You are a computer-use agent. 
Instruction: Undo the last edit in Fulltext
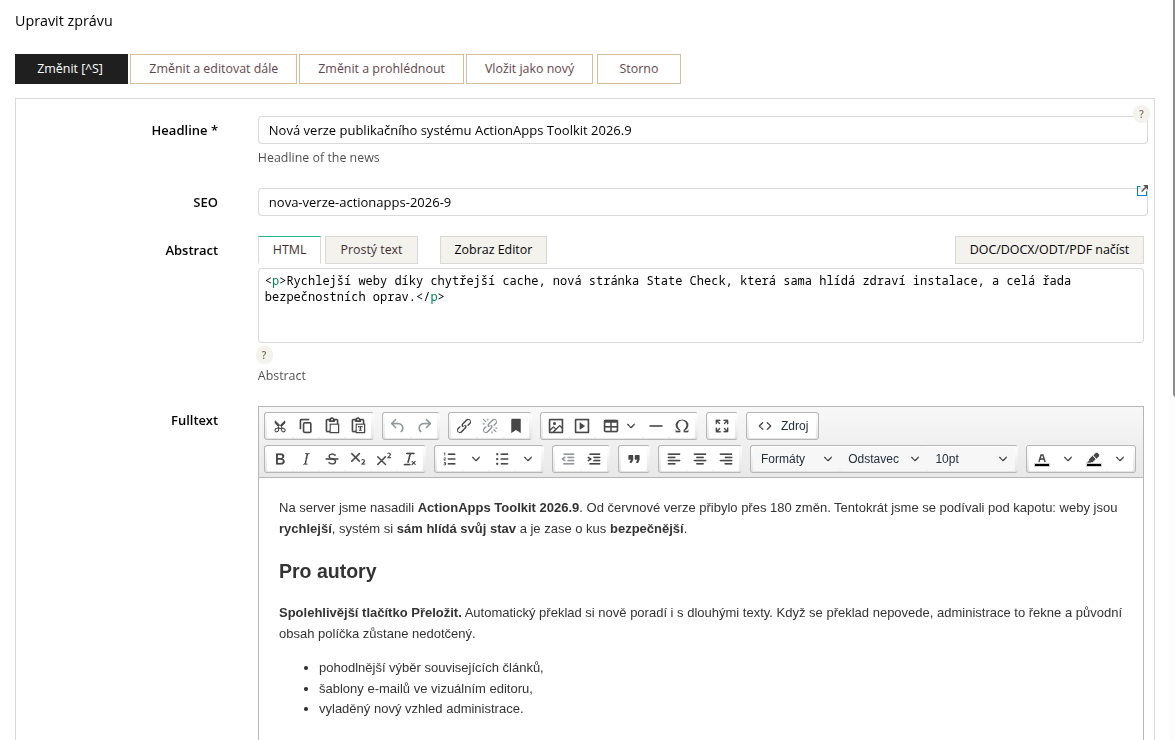397,426
